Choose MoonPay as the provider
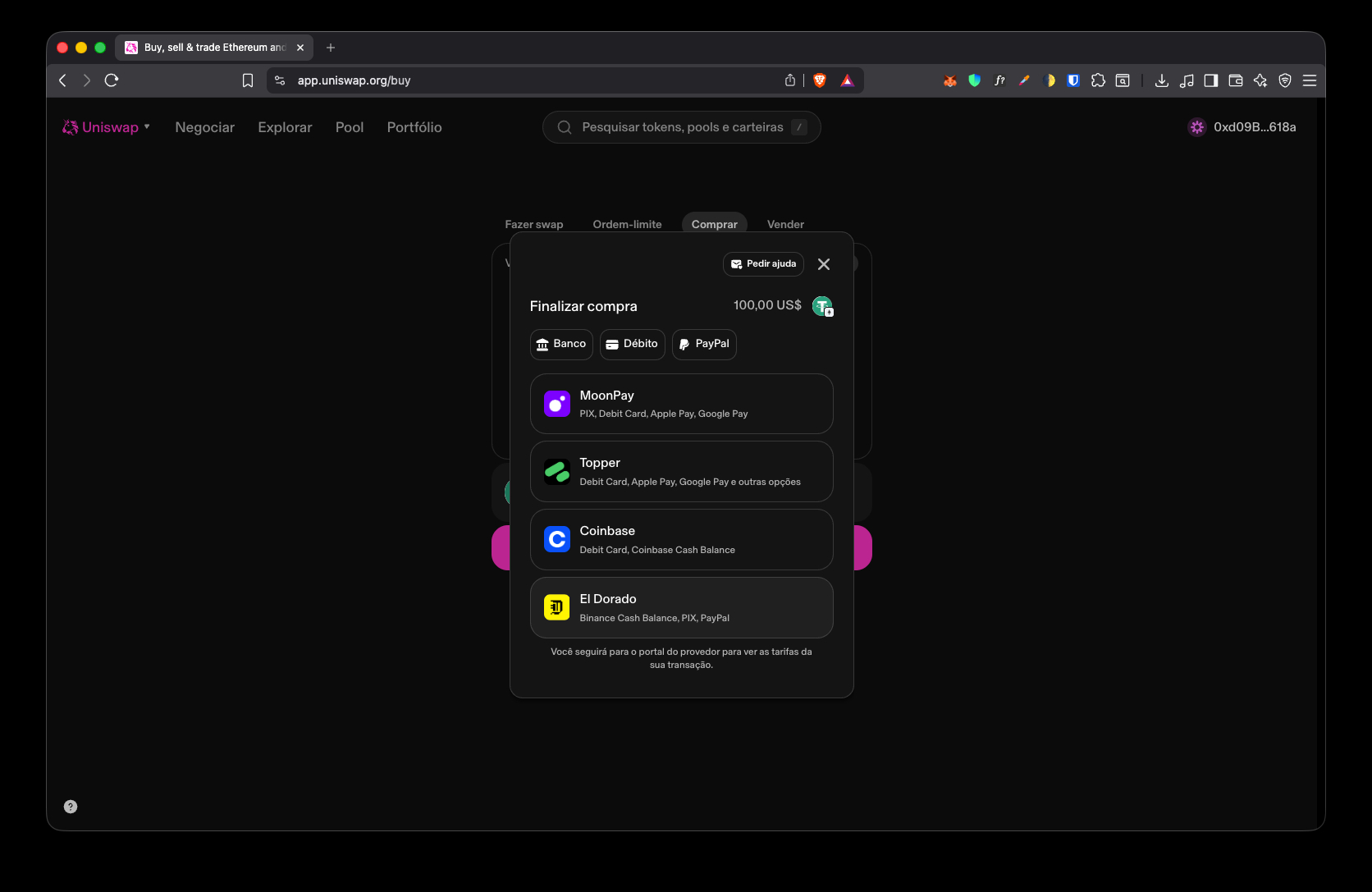This screenshot has width=1372, height=892. [682, 404]
